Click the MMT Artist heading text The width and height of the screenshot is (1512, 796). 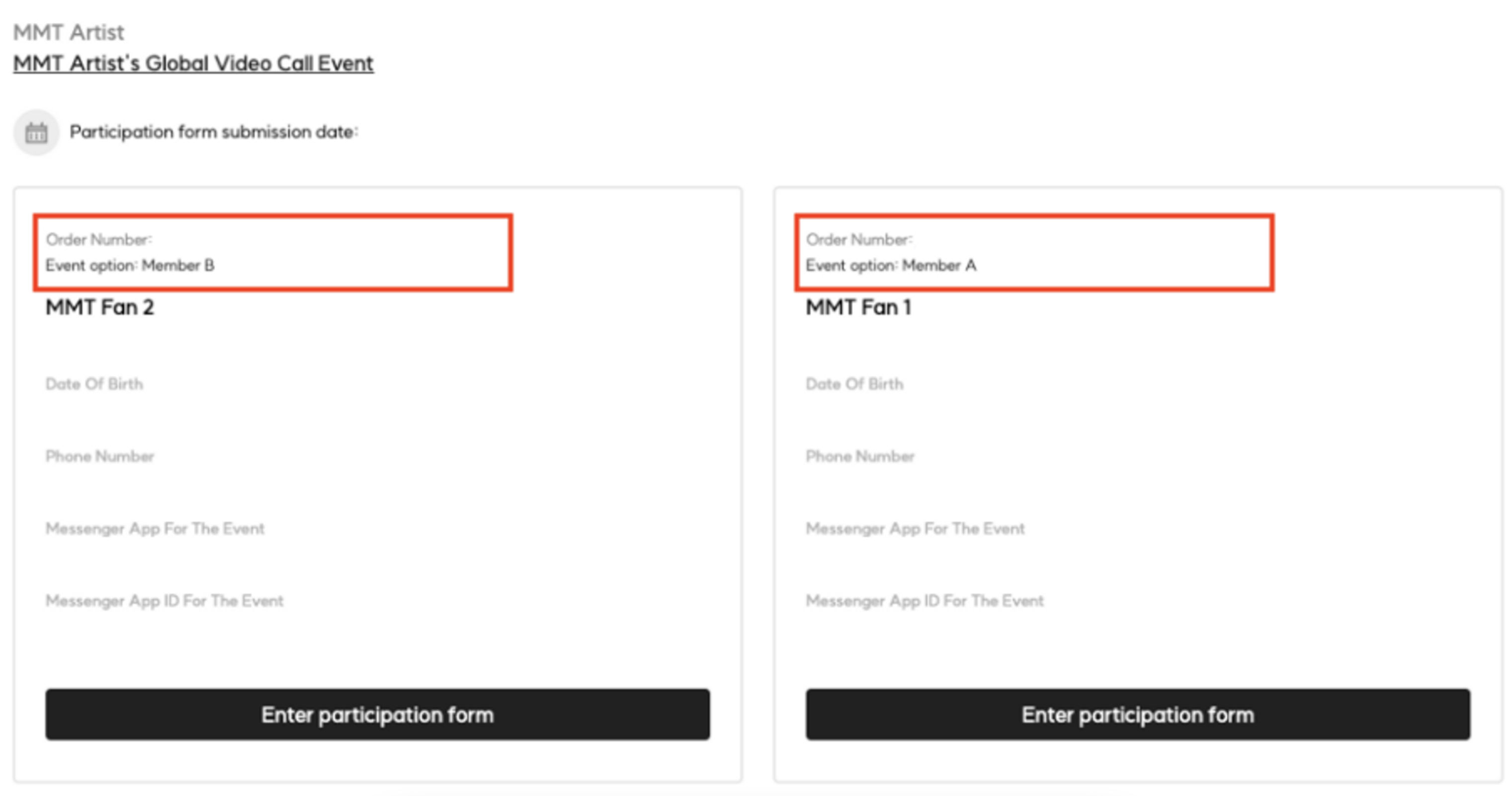point(69,32)
